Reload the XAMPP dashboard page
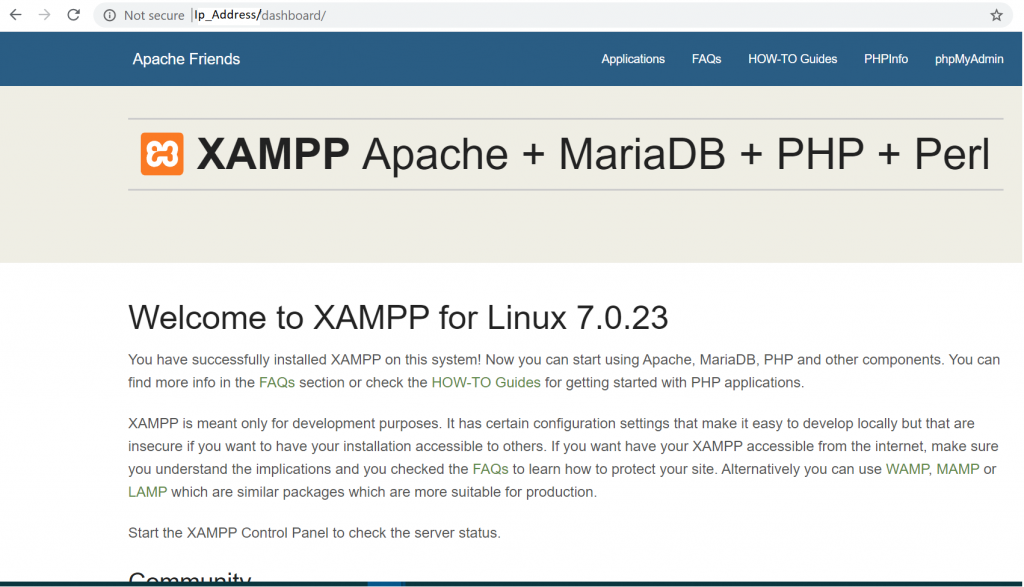 [x=73, y=15]
